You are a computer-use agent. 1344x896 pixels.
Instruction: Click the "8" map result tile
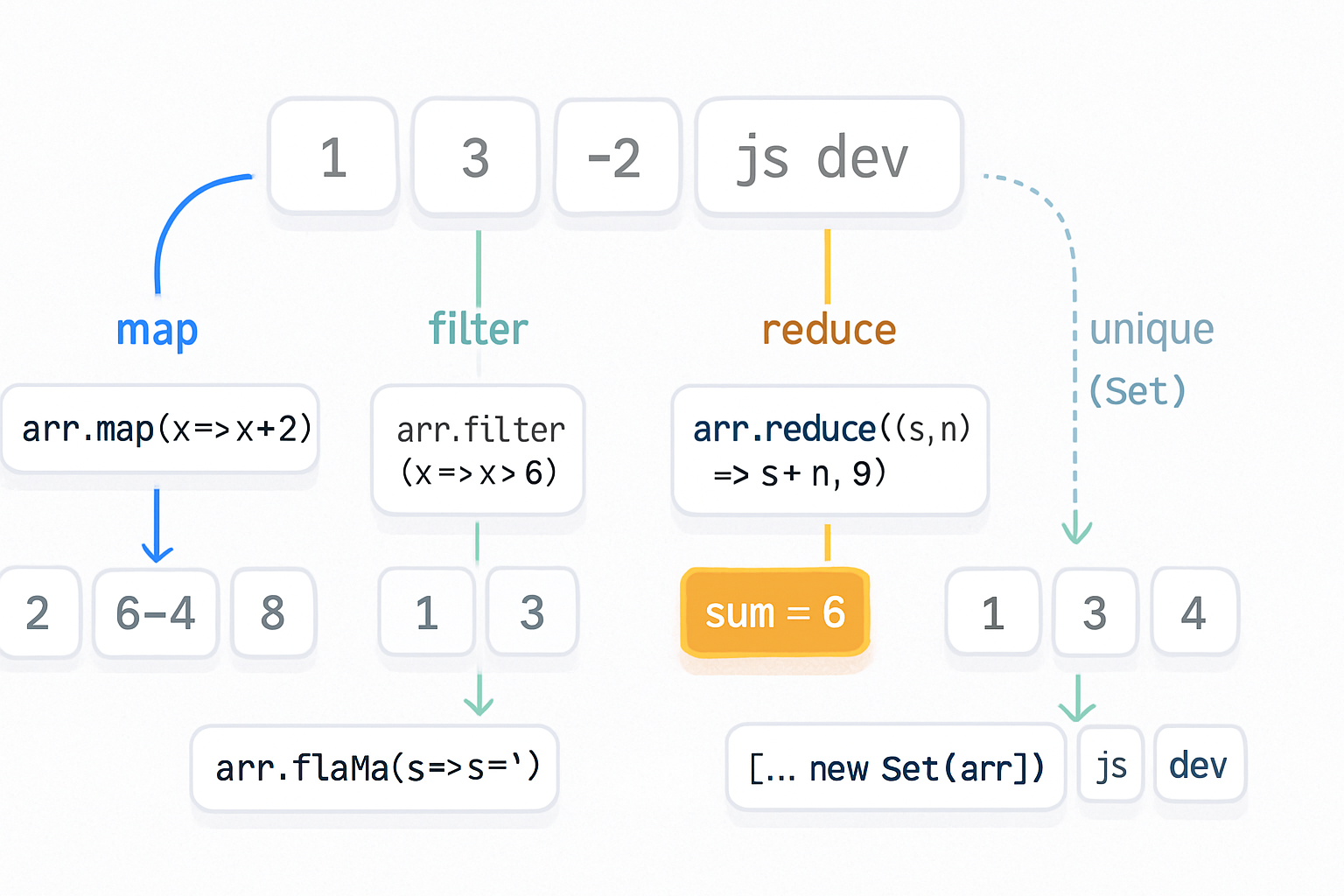(x=272, y=612)
